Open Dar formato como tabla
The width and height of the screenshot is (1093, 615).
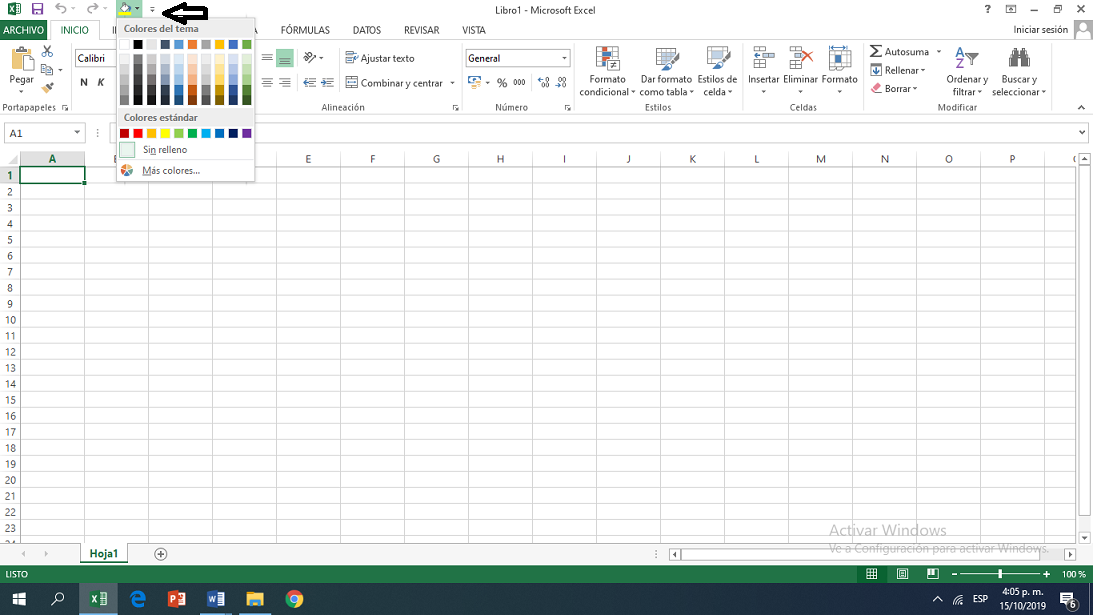tap(666, 71)
